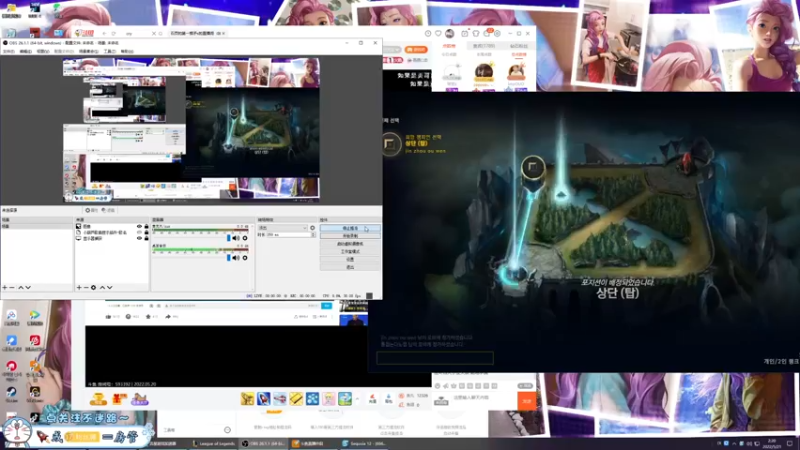Screen dimensions: 800x450
Task: Click the Exit button in OBS controls
Action: point(350,267)
